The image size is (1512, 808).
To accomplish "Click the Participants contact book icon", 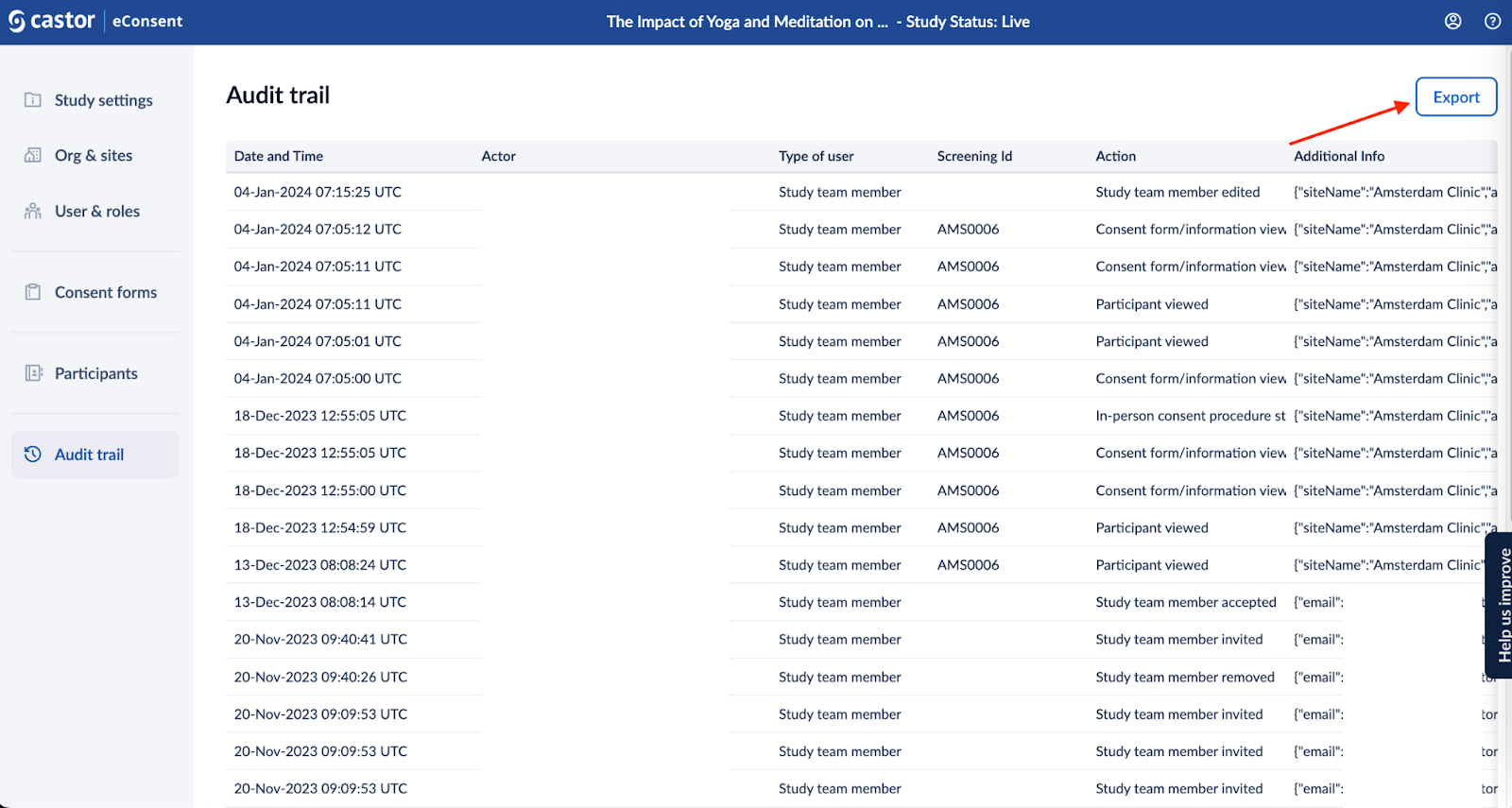I will [x=33, y=373].
